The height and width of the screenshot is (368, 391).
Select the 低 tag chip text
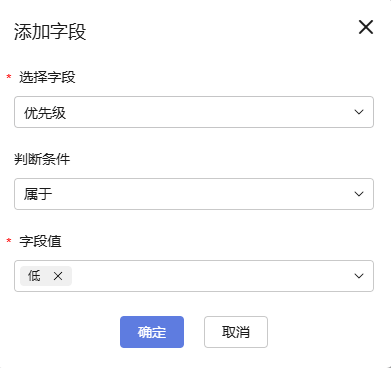click(x=34, y=276)
